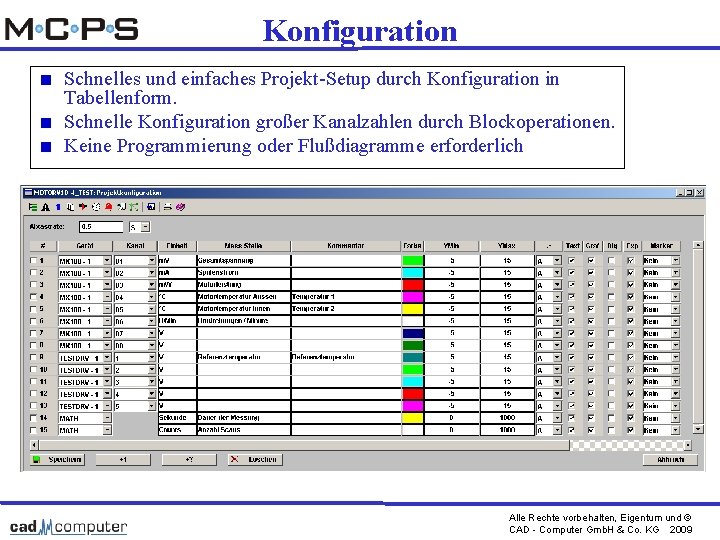Click the YMax column header
Screen dimensions: 720x540
[x=506, y=246]
